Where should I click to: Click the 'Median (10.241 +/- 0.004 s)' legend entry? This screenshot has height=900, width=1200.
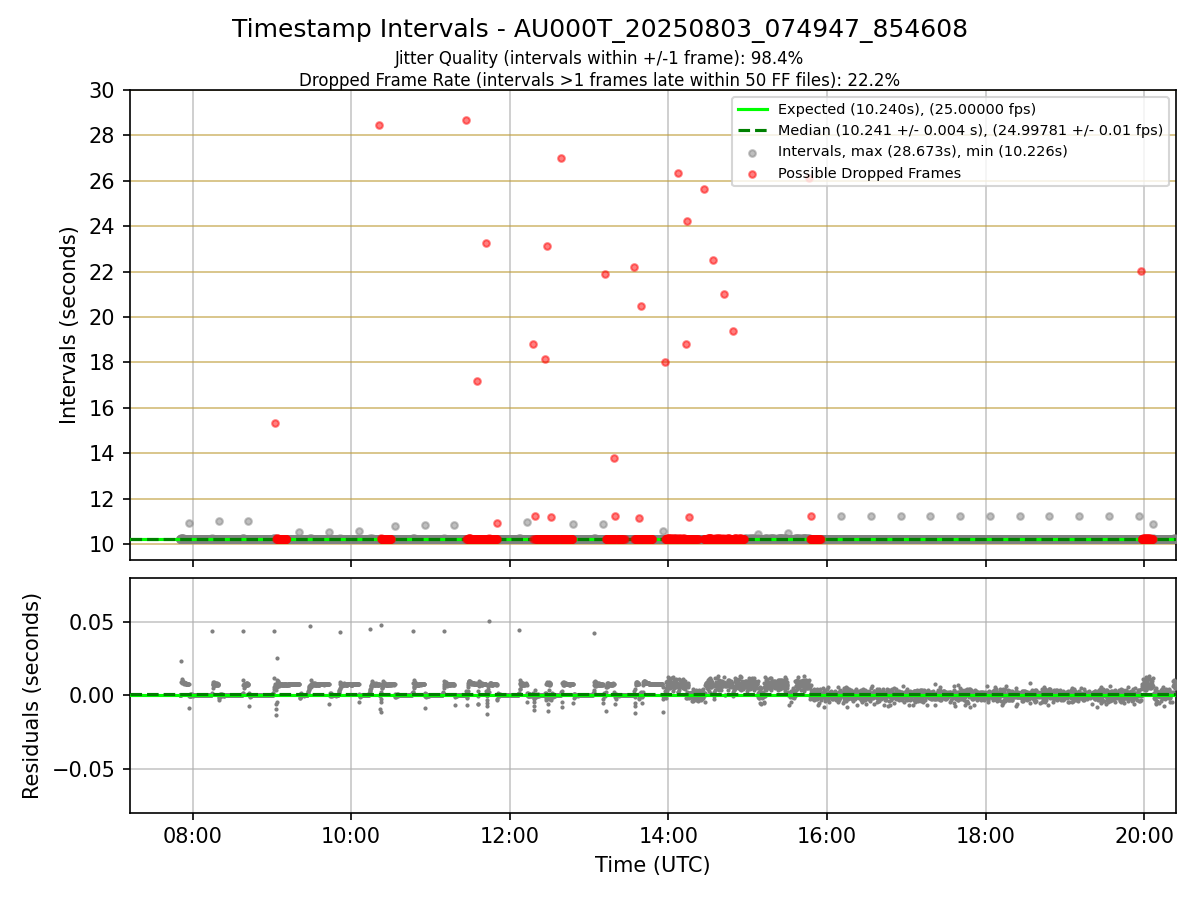click(970, 130)
